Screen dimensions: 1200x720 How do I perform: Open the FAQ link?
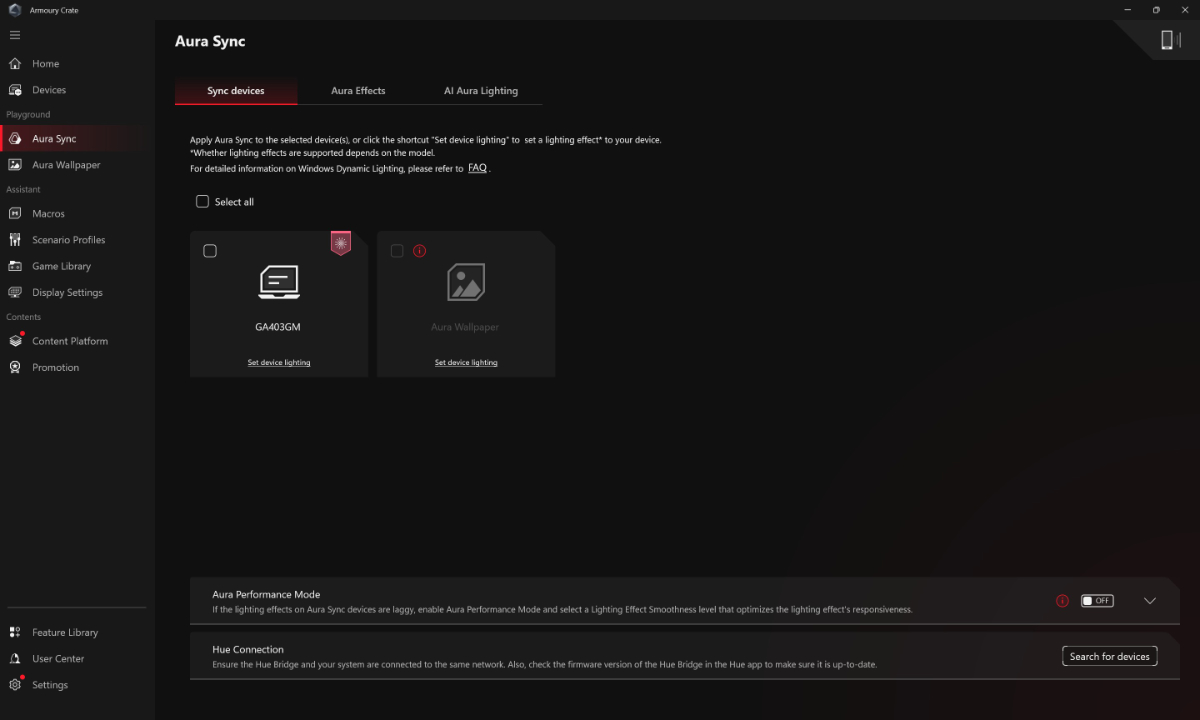[477, 168]
